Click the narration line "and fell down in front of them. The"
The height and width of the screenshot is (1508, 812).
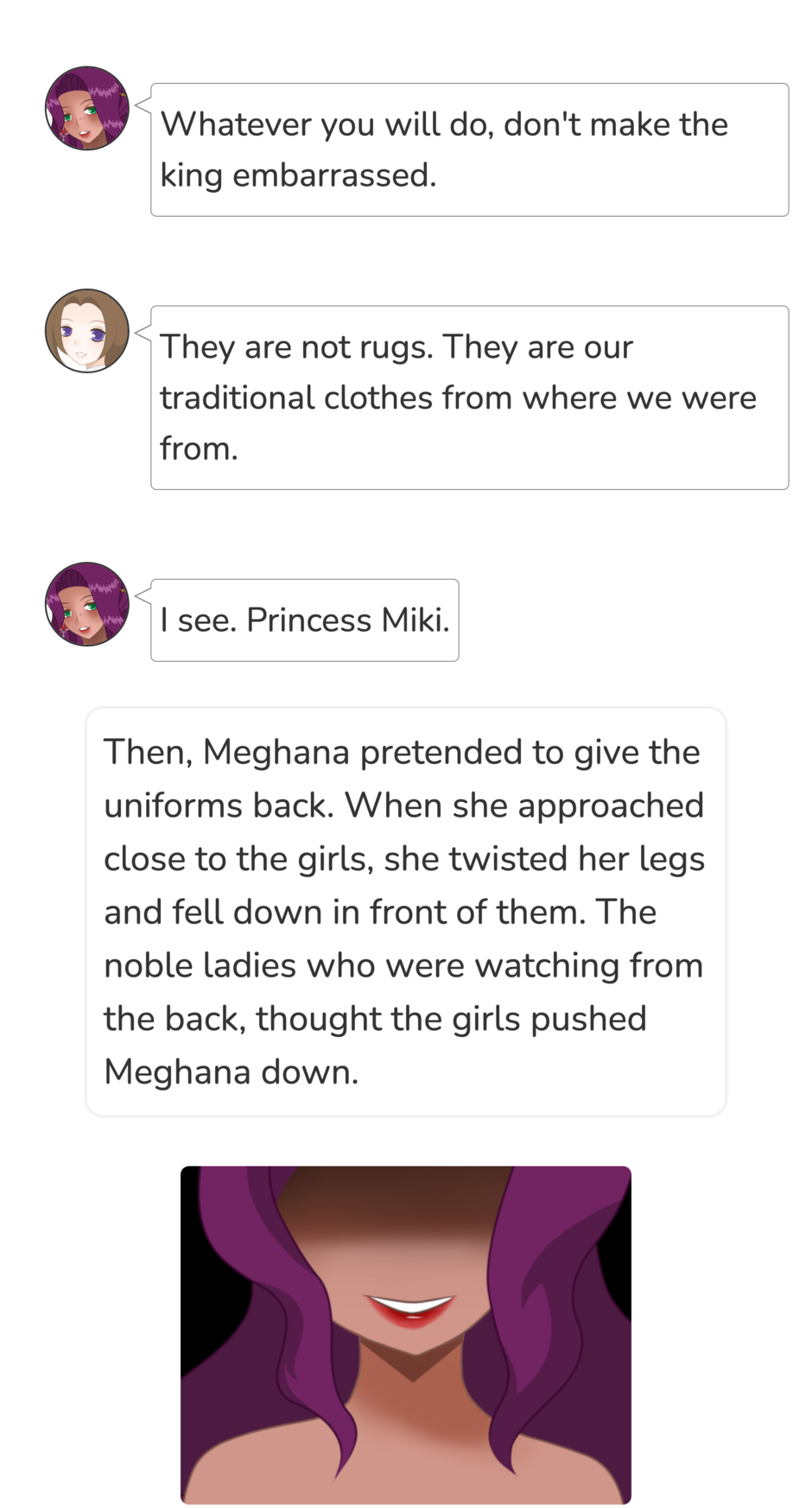point(380,913)
